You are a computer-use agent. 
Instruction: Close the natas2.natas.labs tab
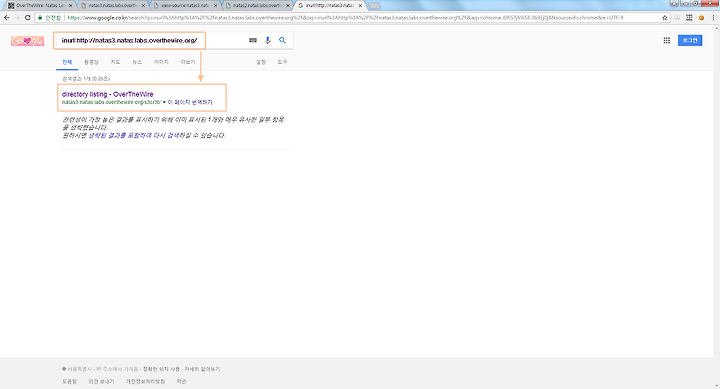tap(288, 6)
